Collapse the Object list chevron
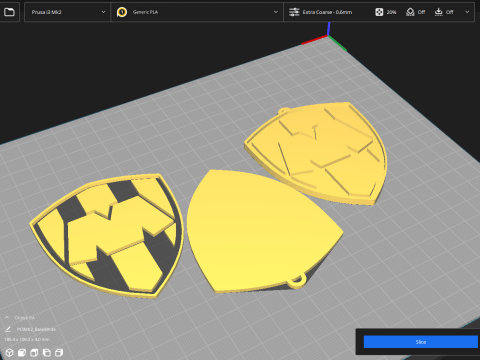The image size is (480, 360). point(7,317)
